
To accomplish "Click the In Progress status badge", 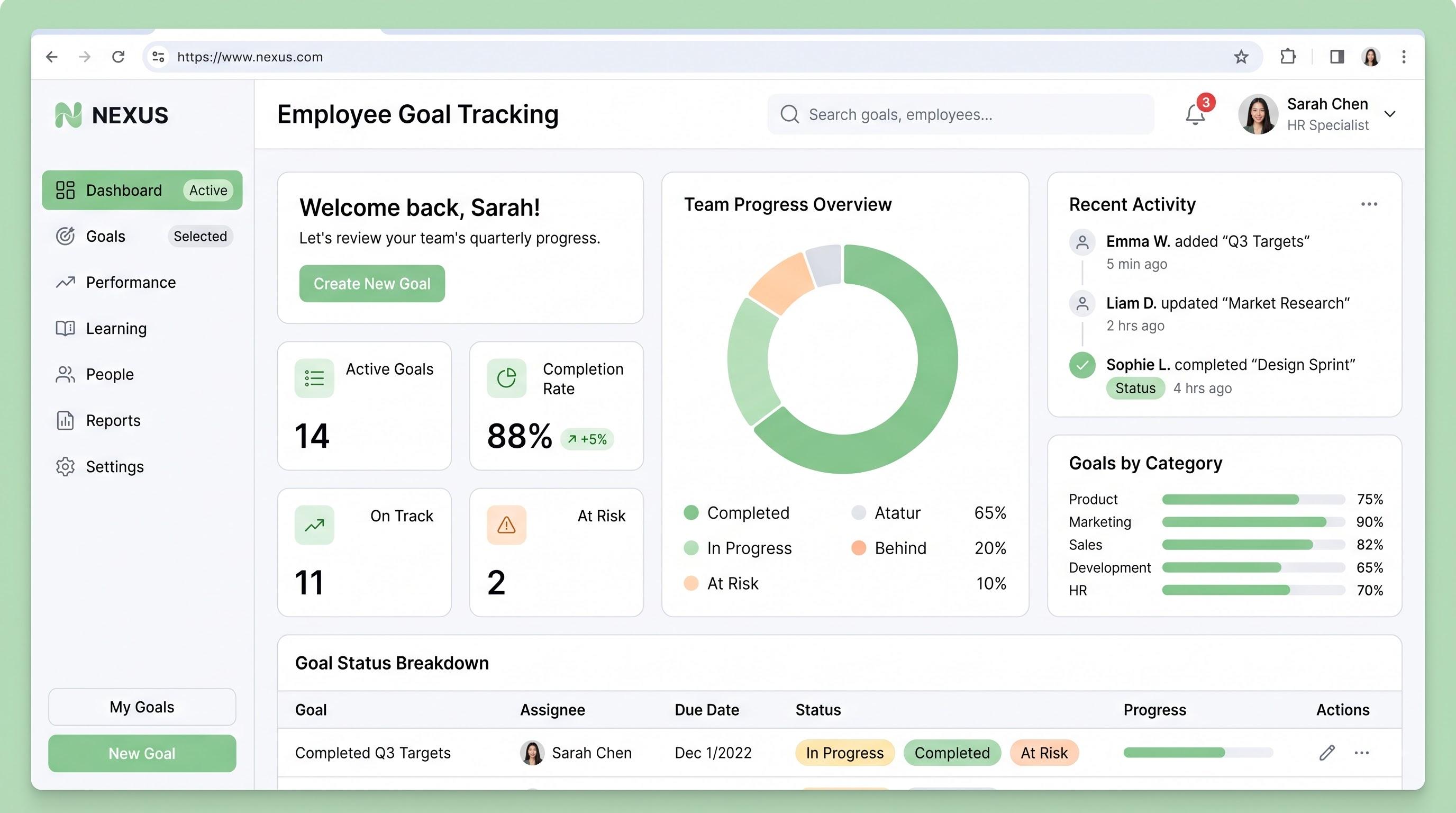I will click(844, 753).
